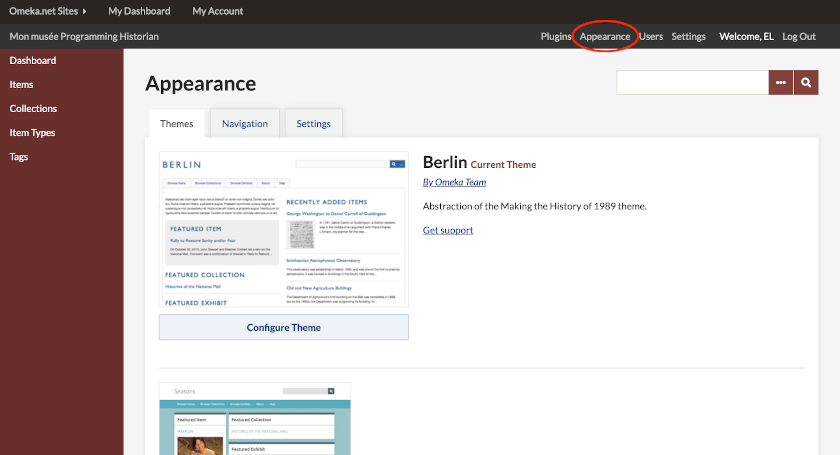Focus the search text field
840x455 pixels.
692,83
